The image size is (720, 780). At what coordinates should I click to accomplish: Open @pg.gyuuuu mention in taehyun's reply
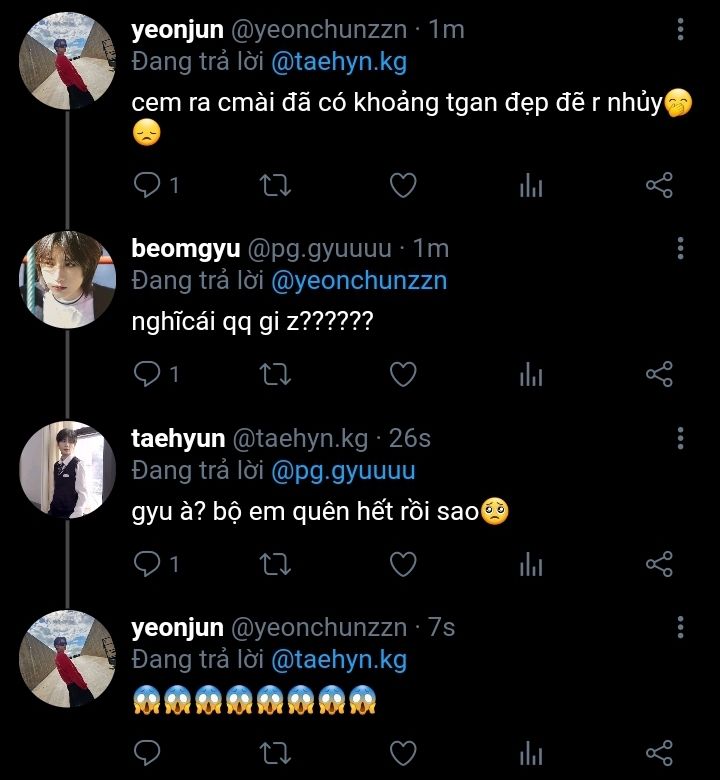click(x=343, y=470)
